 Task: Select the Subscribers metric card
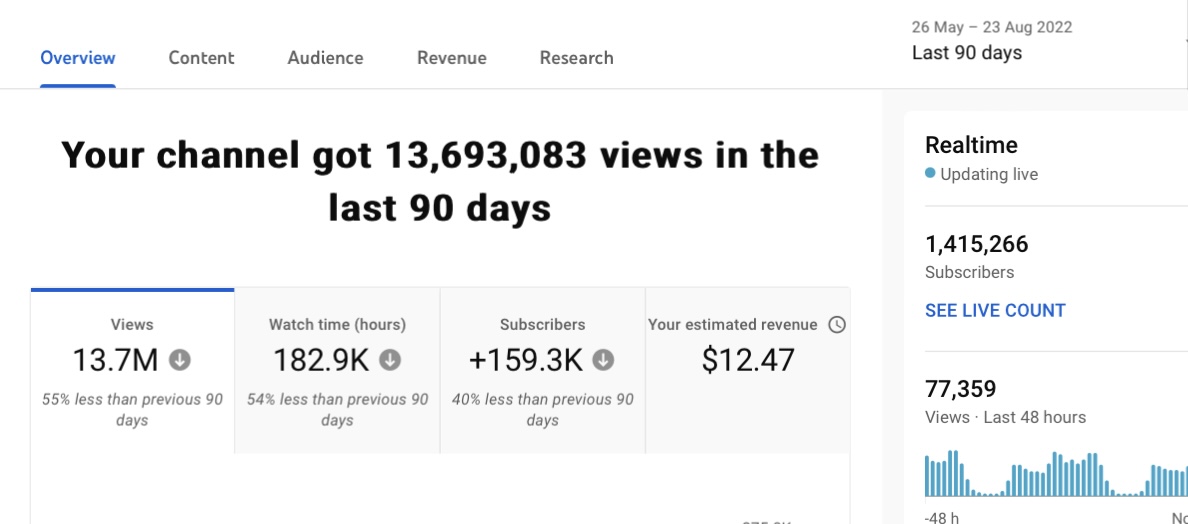pyautogui.click(x=542, y=371)
